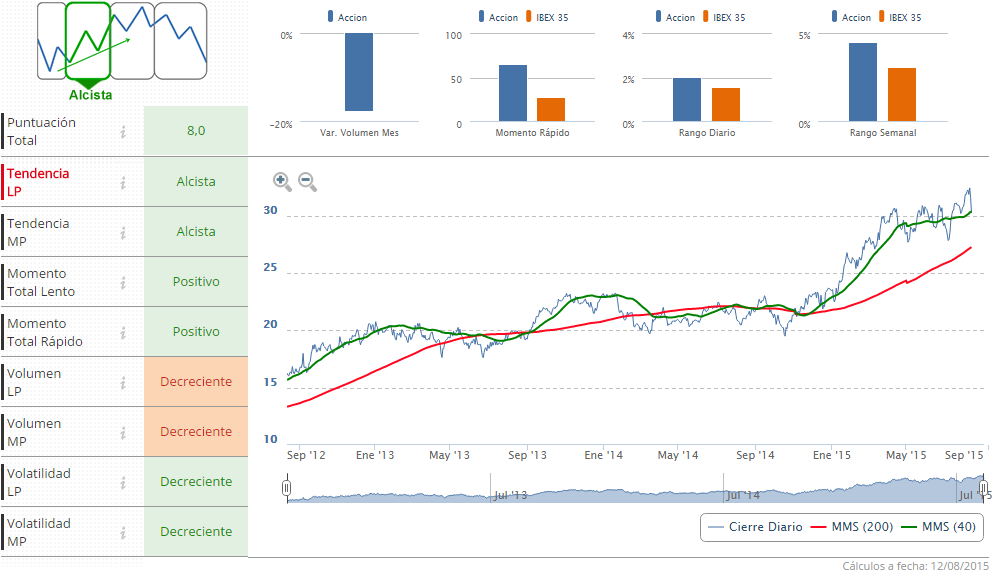View info for Momento Total Rápido
1004x584 pixels.
123,332
